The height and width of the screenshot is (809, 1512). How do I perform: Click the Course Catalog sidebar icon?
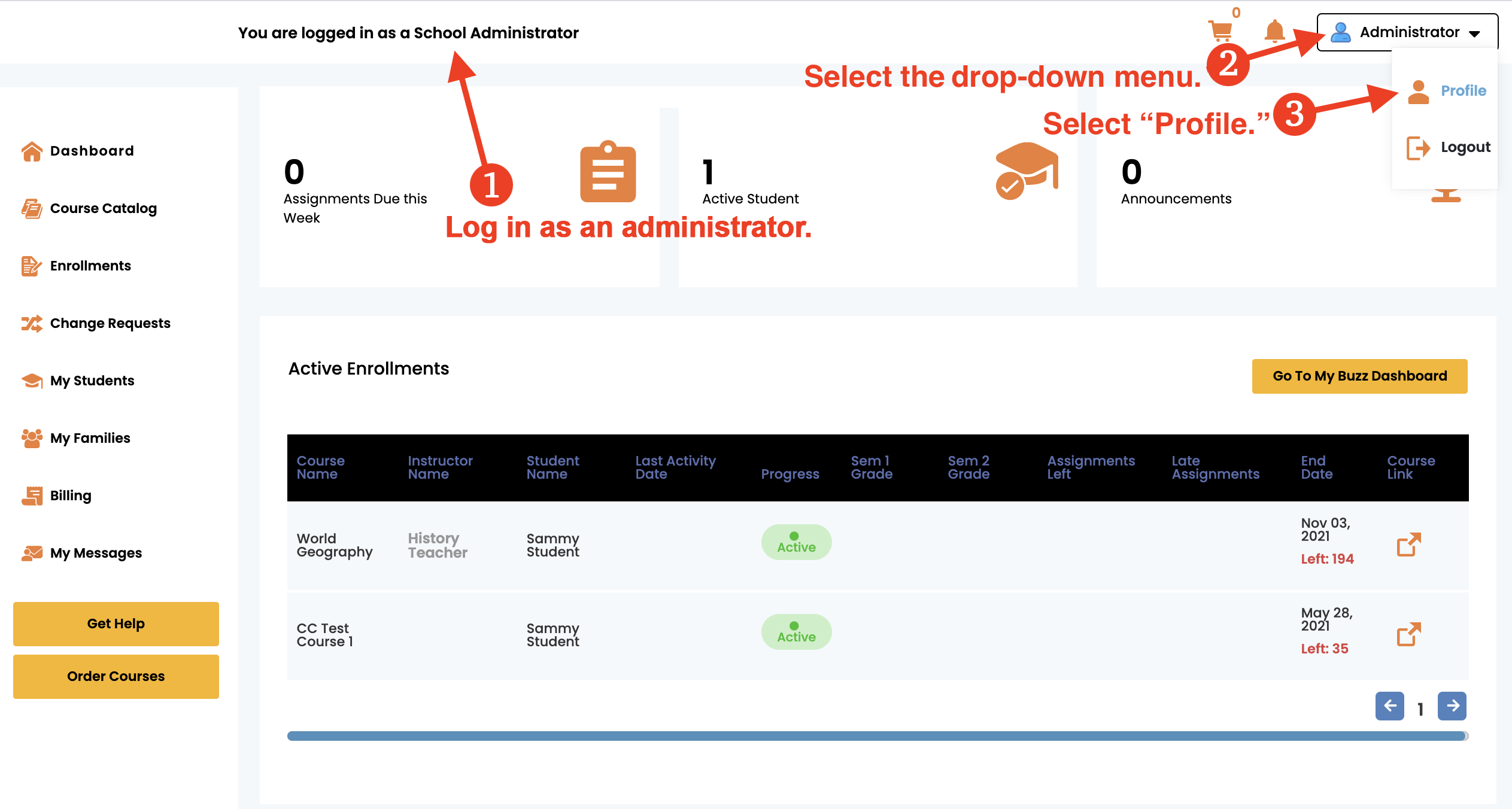32,209
